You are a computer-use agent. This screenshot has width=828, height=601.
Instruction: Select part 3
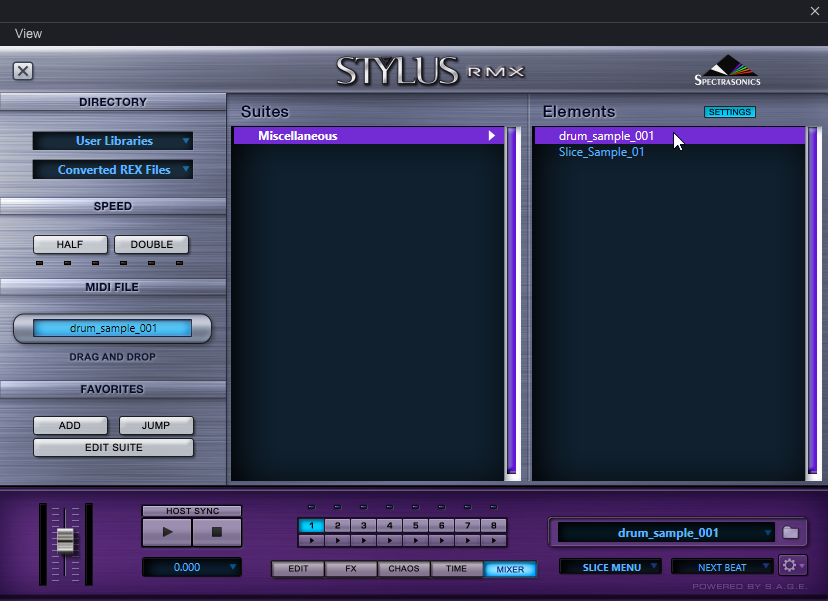click(x=363, y=525)
